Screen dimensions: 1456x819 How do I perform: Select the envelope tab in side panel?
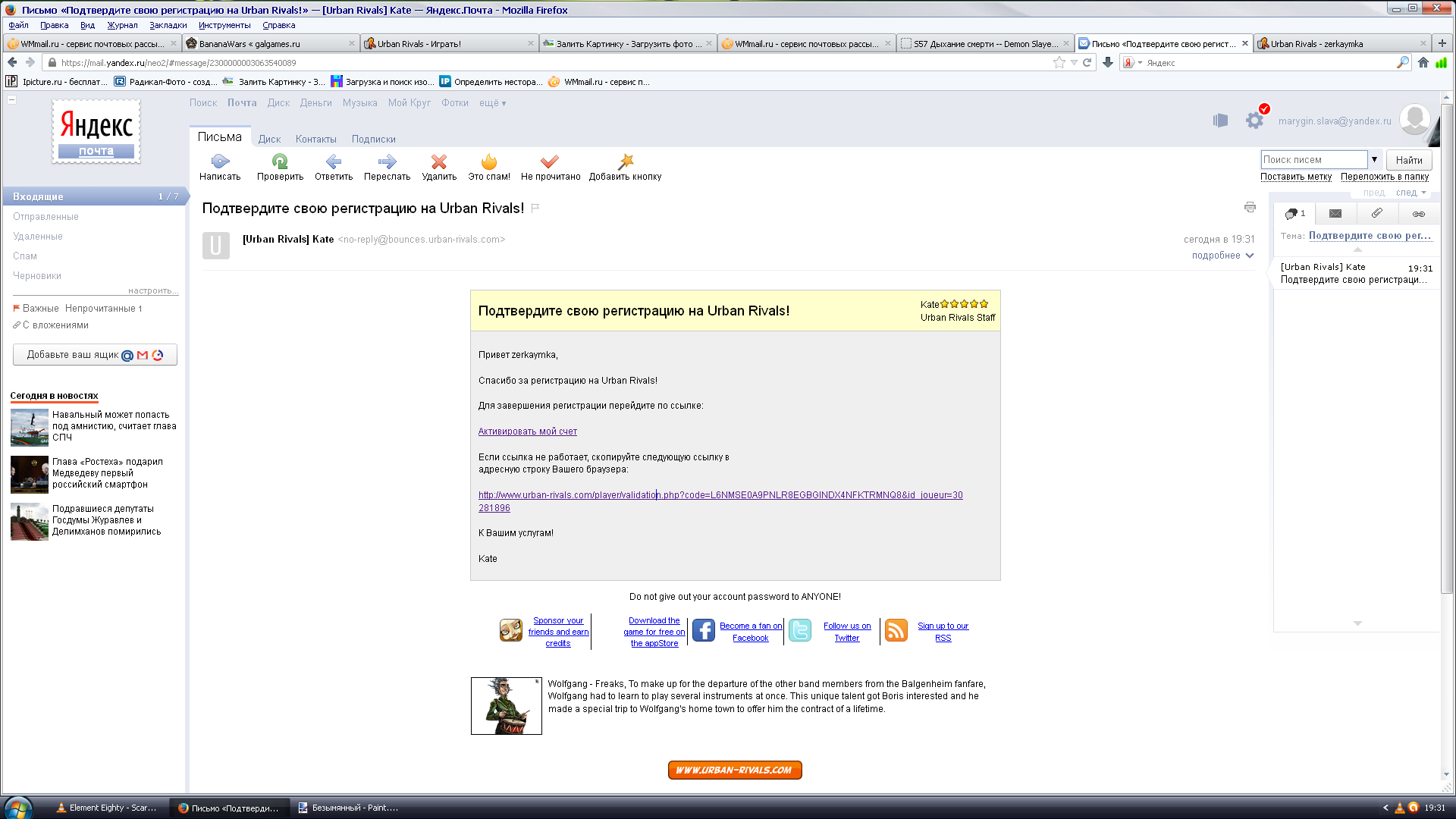pyautogui.click(x=1335, y=214)
